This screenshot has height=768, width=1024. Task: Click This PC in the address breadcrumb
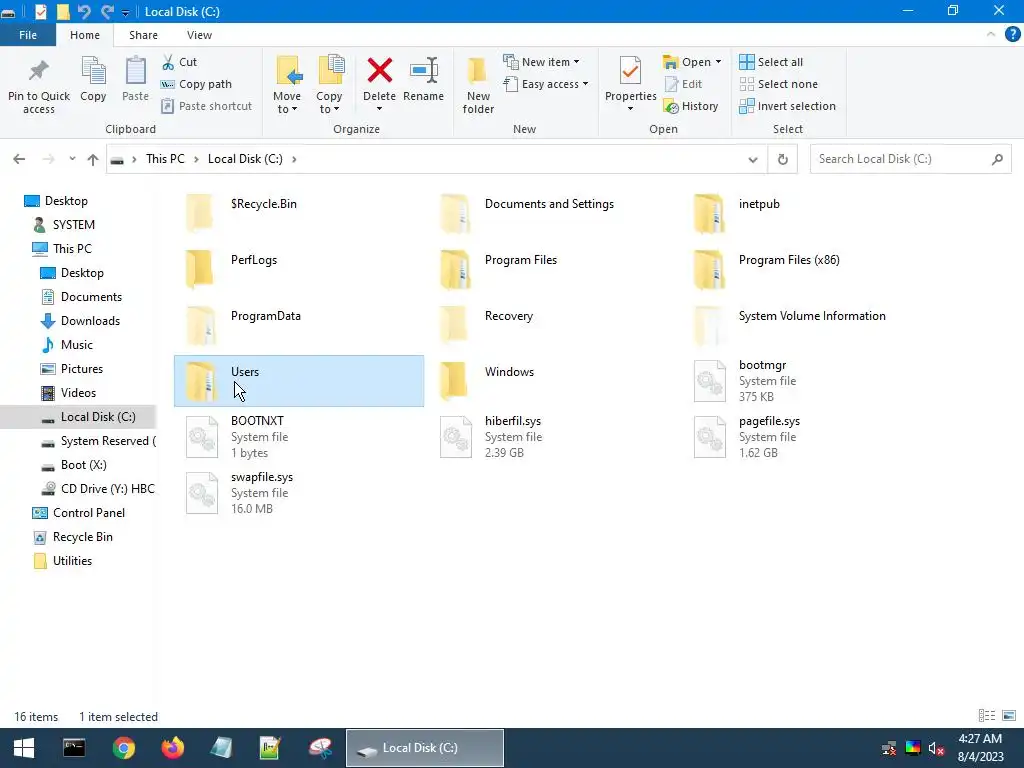click(x=165, y=159)
